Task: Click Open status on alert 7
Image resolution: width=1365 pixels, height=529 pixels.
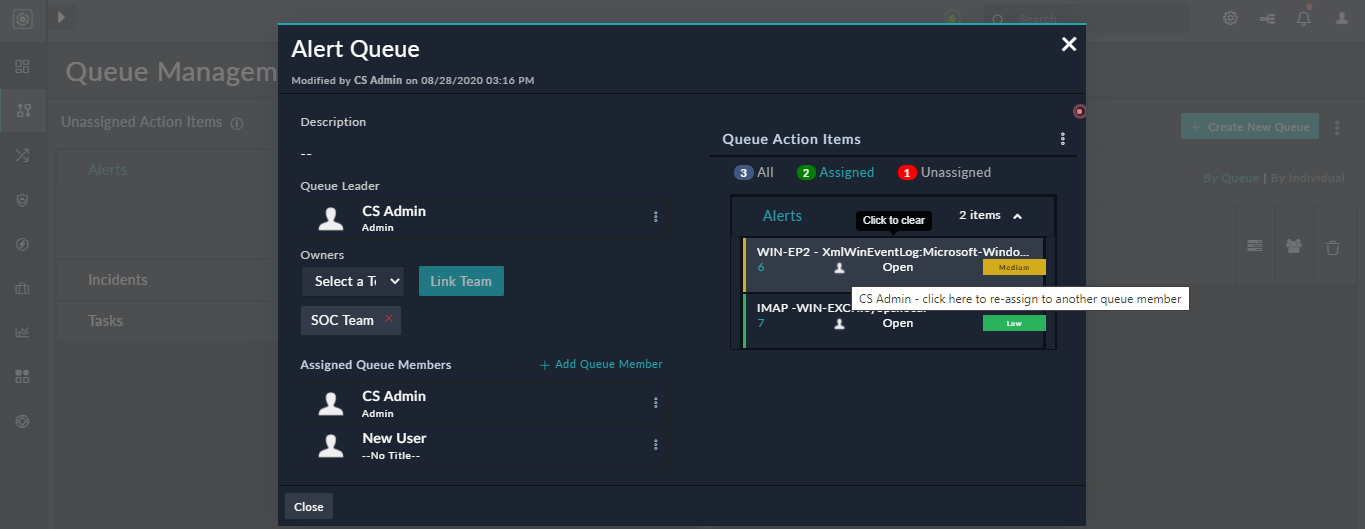Action: (x=898, y=323)
